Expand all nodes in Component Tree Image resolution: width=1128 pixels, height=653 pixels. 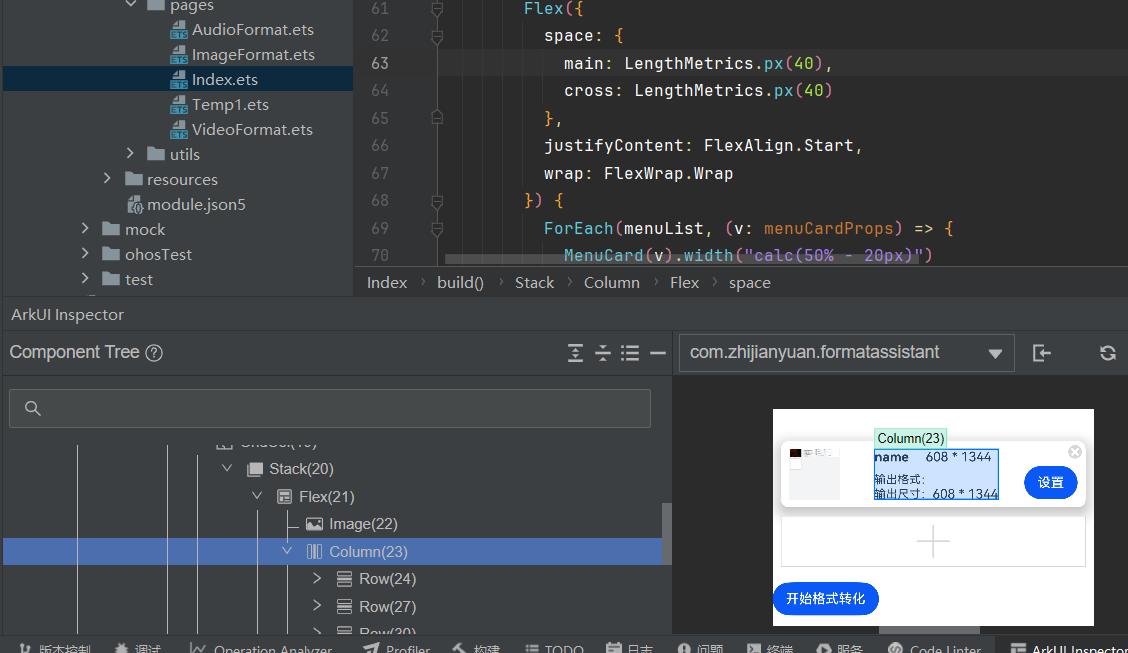click(575, 353)
